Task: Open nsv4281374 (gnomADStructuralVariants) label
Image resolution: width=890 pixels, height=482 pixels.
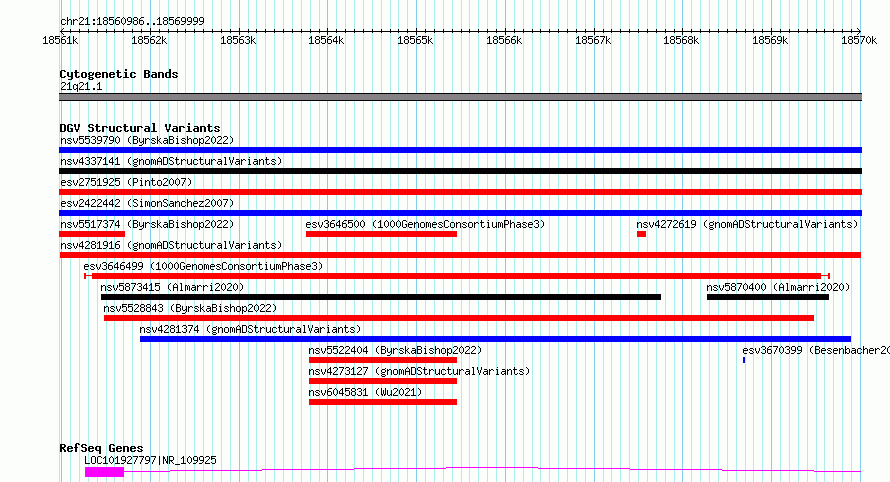Action: [250, 329]
